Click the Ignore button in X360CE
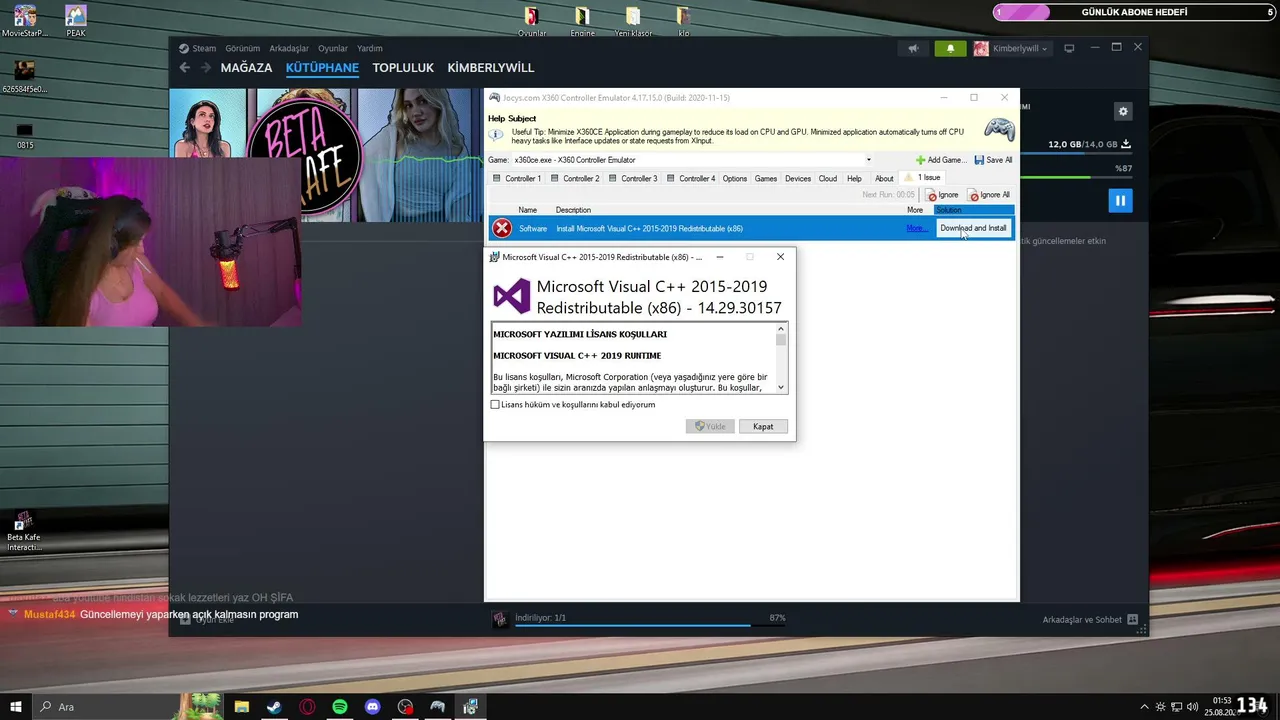The image size is (1280, 720). [x=942, y=195]
